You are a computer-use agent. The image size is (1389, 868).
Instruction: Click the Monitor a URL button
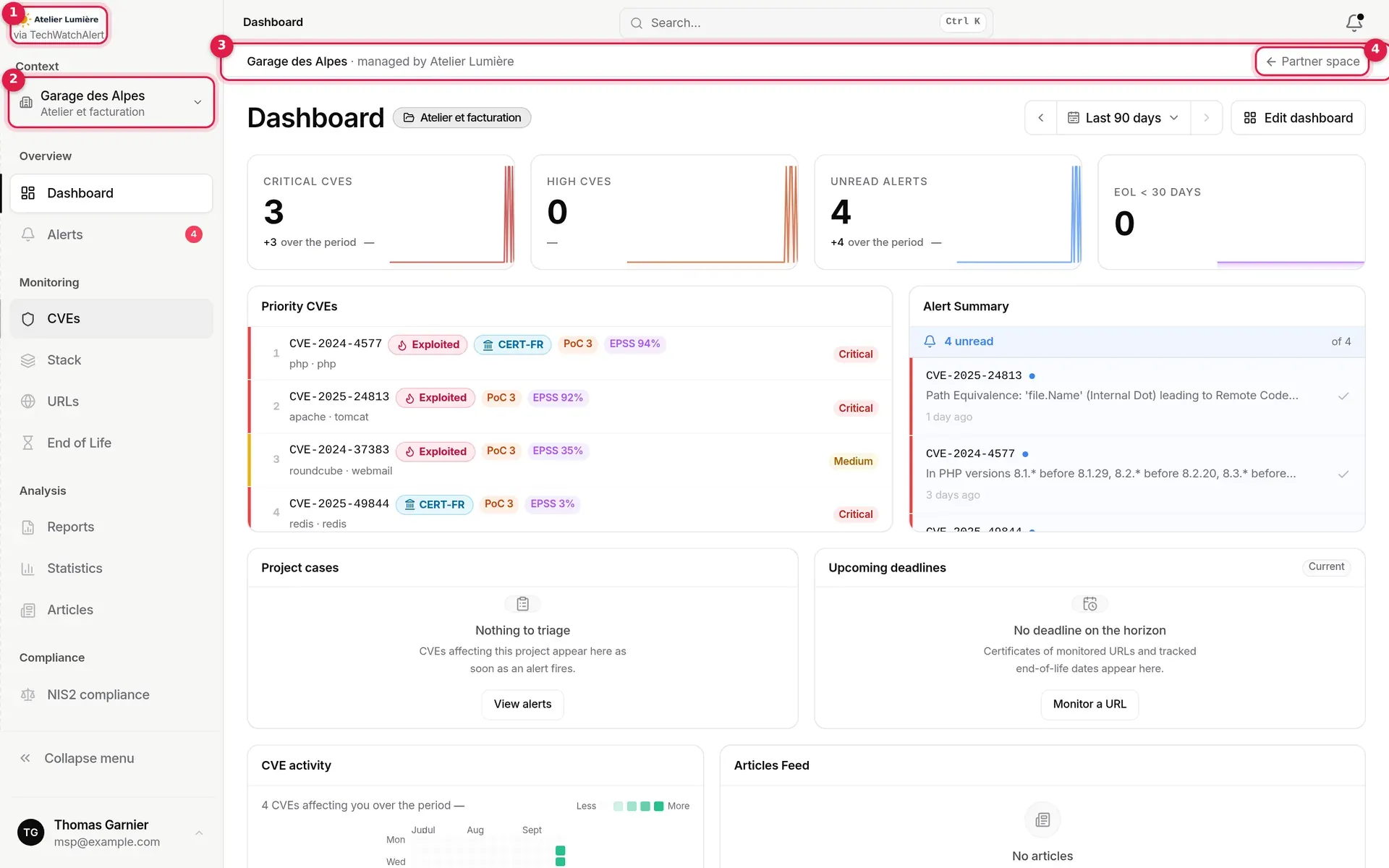tap(1089, 705)
